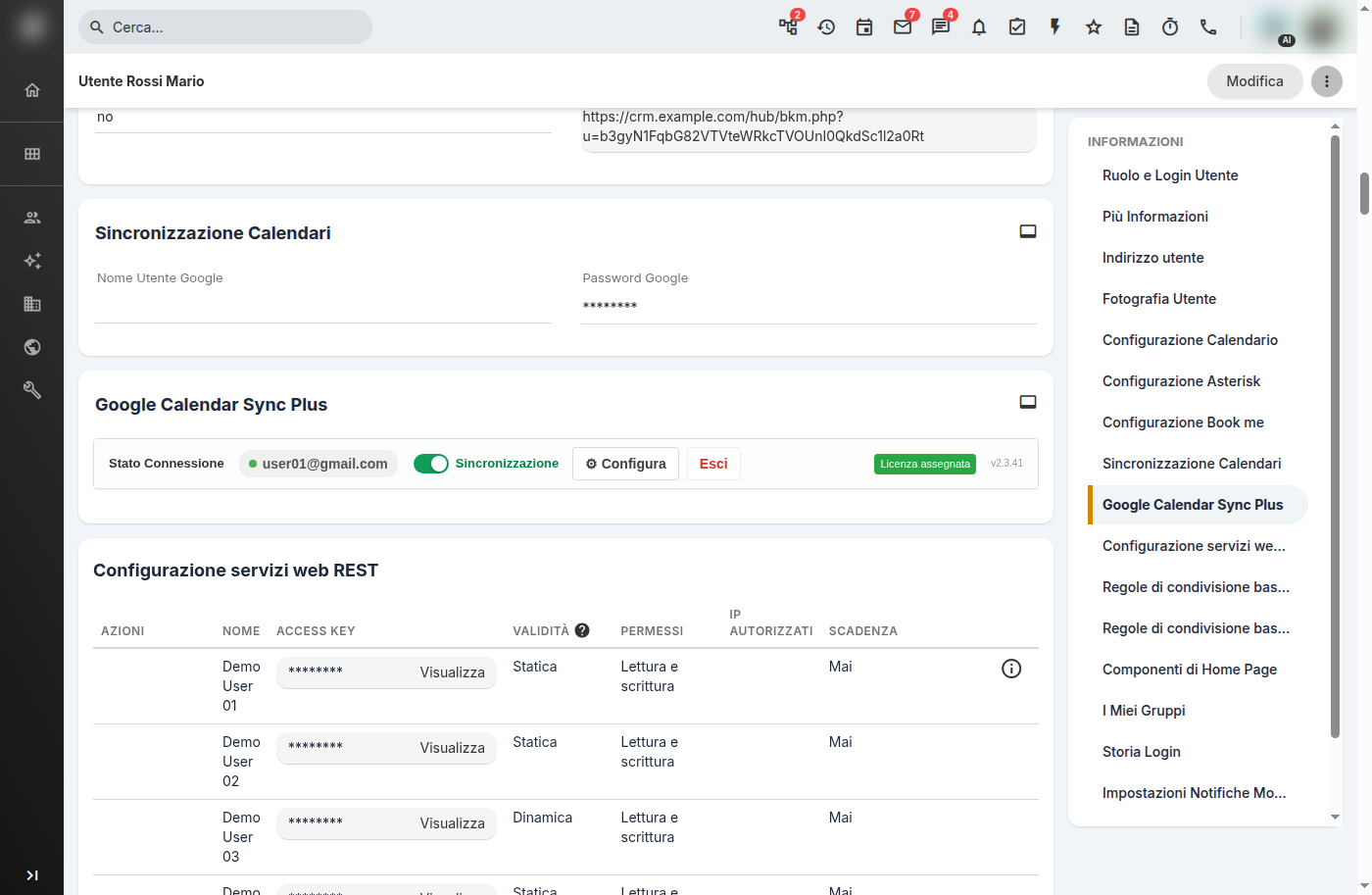
Task: Toggle the Sincronizzazione switch
Action: 430,464
